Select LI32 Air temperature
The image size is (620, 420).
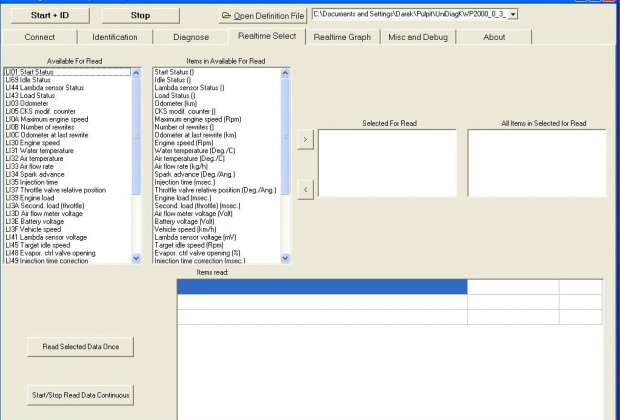point(67,159)
